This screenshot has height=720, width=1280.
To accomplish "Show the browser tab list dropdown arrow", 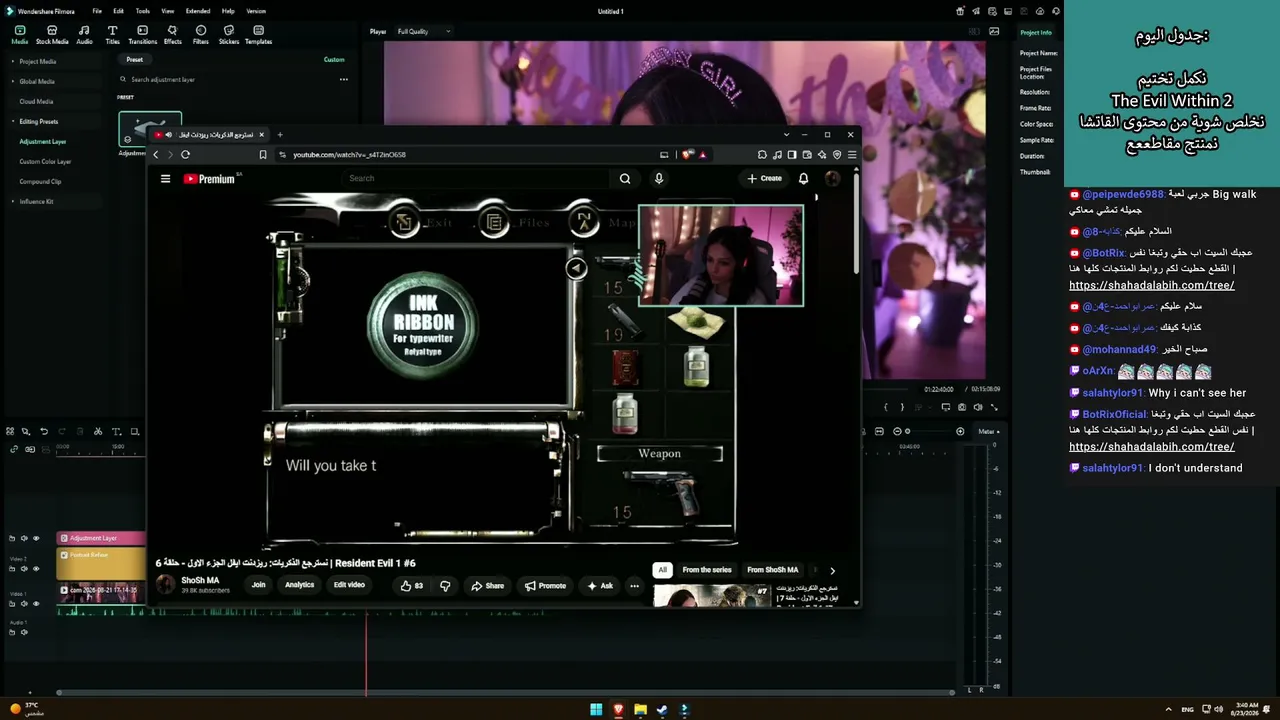I will [786, 135].
